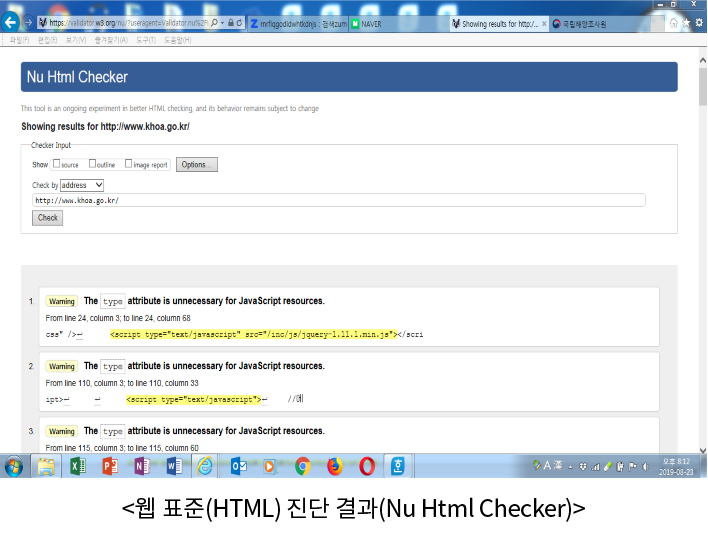The height and width of the screenshot is (542, 708).
Task: Open the 파일(F) menu
Action: [19, 40]
